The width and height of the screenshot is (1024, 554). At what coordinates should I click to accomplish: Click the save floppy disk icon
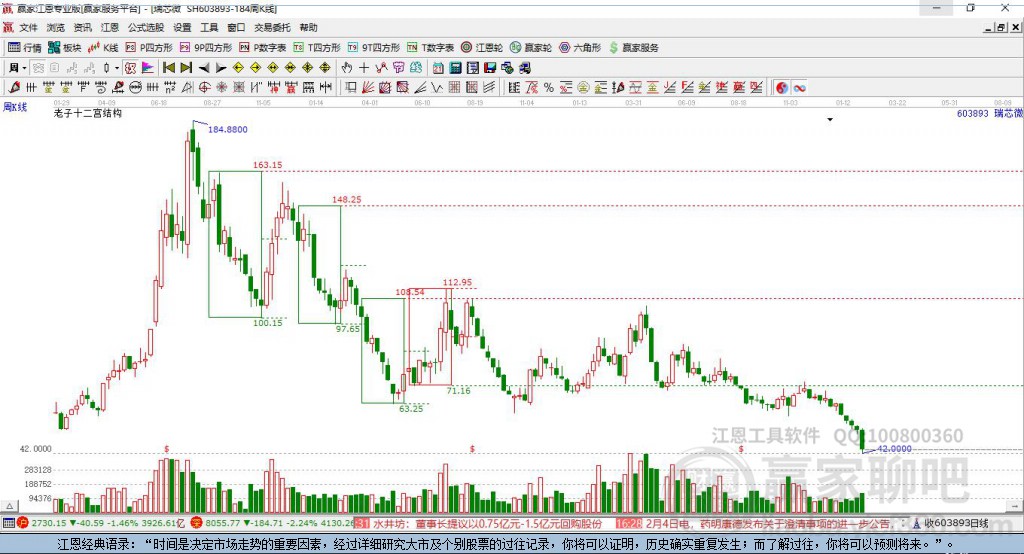coord(490,68)
